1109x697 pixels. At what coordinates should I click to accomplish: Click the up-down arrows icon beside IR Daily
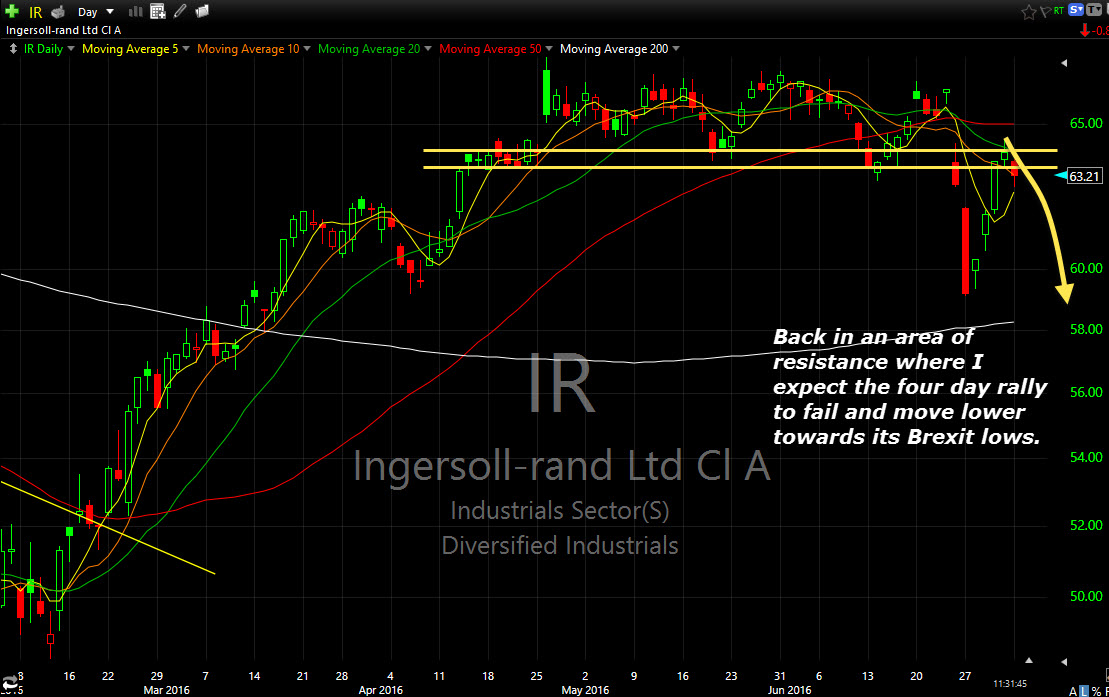pos(13,49)
